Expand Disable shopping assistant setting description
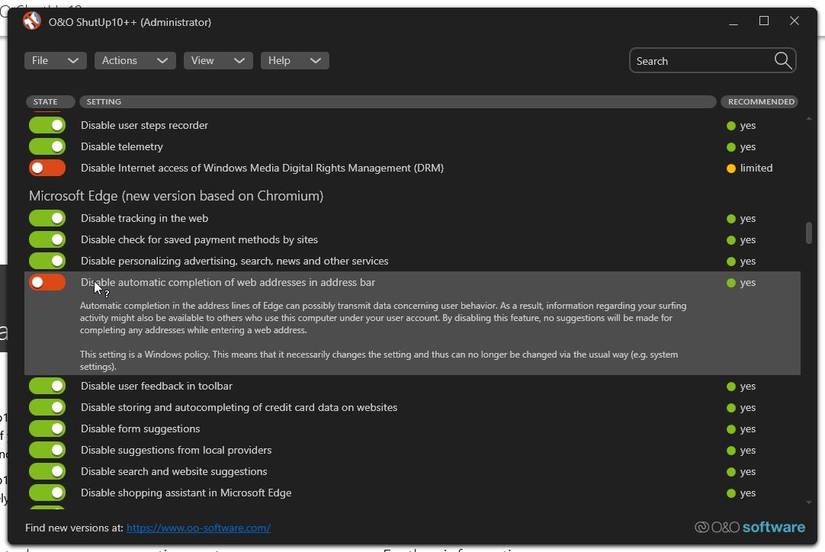 [x=186, y=493]
